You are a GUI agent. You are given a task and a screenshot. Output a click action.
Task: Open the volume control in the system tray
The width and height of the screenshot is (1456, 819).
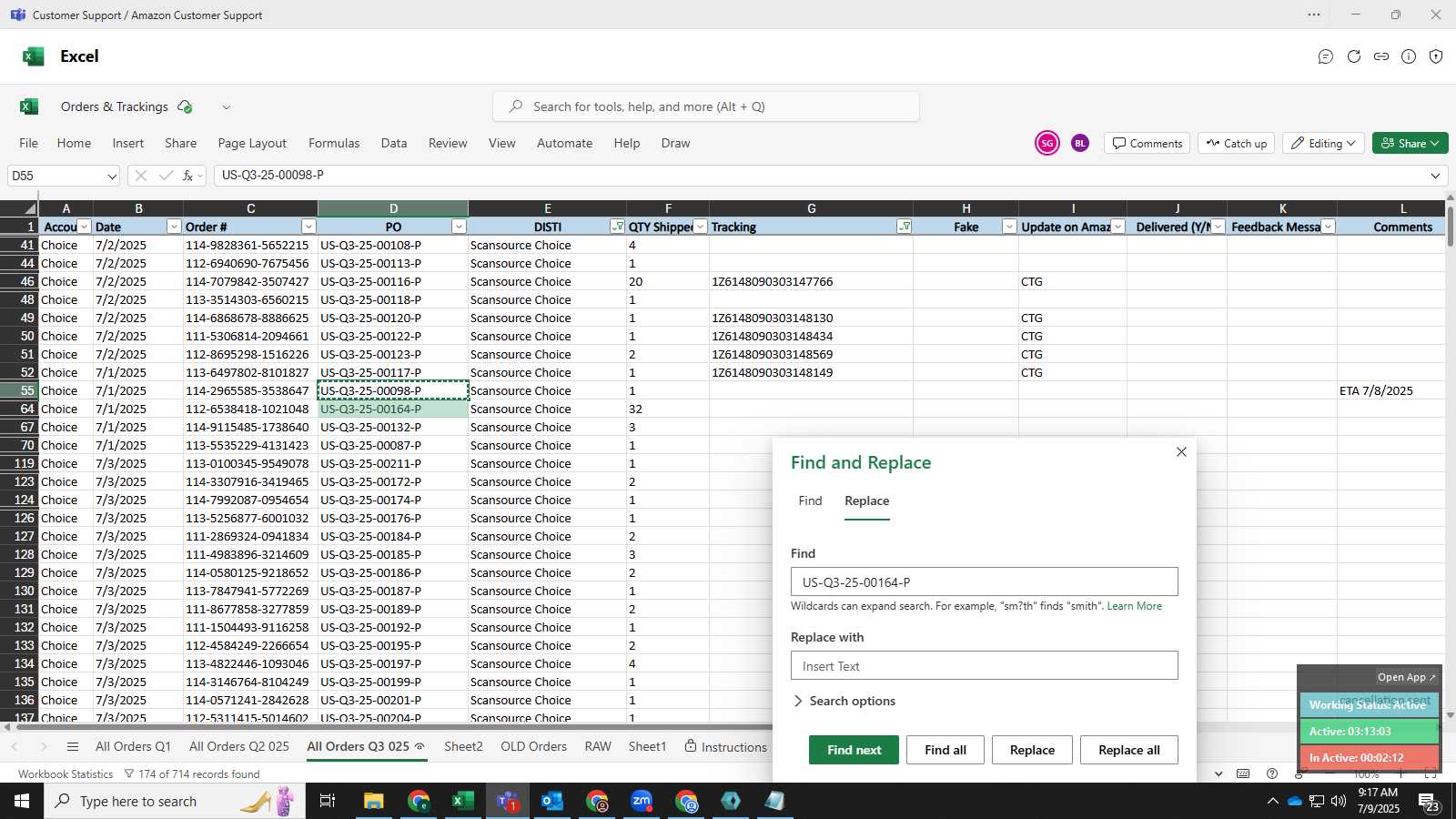click(1338, 801)
